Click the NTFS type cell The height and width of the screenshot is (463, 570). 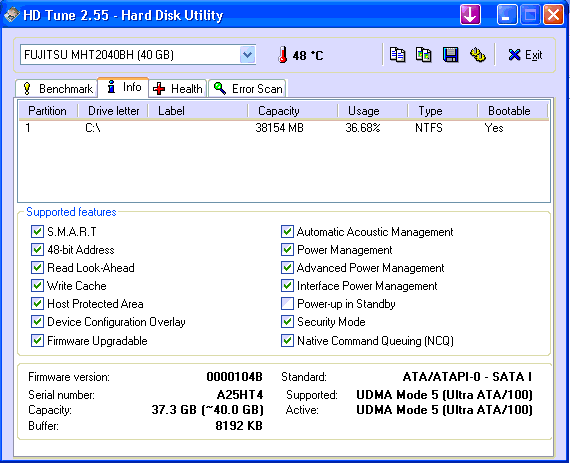pyautogui.click(x=429, y=128)
